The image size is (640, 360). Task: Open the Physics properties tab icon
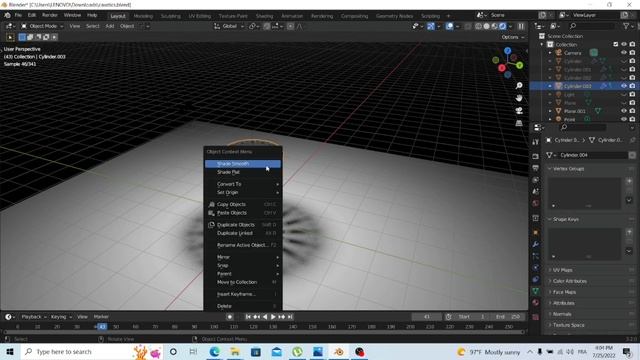coord(536,268)
